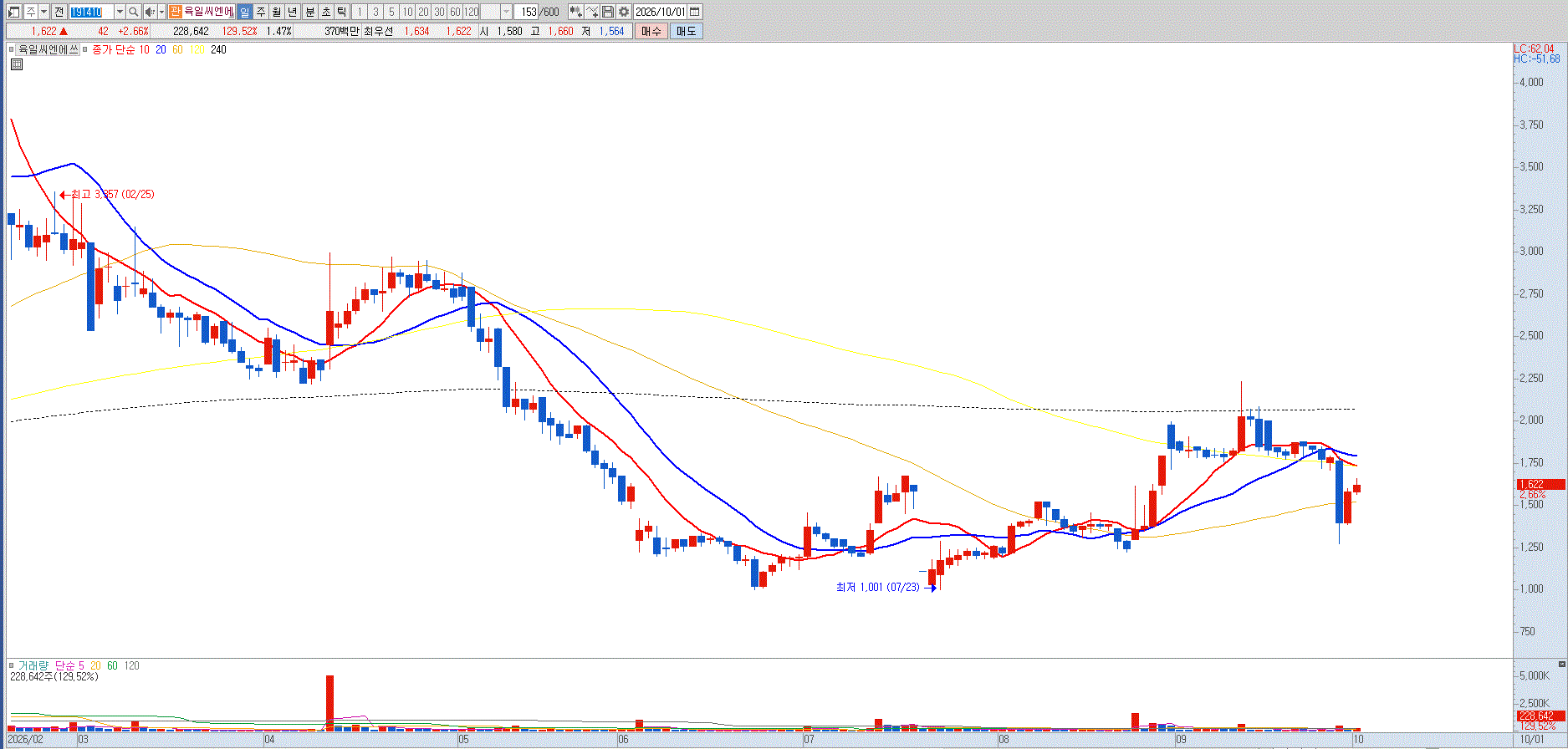Click the 매도 sell button
This screenshot has width=1568, height=749.
click(686, 31)
